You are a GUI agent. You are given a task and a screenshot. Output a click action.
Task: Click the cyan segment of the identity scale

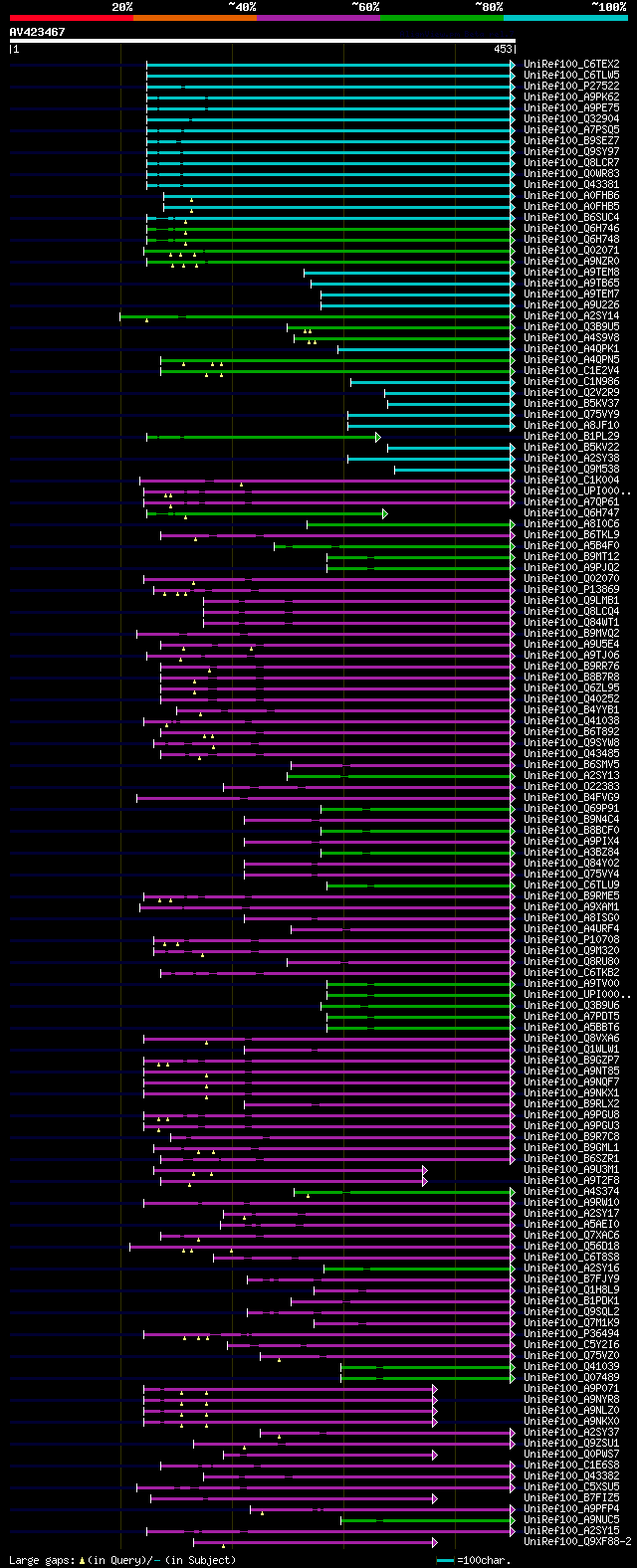[x=565, y=18]
